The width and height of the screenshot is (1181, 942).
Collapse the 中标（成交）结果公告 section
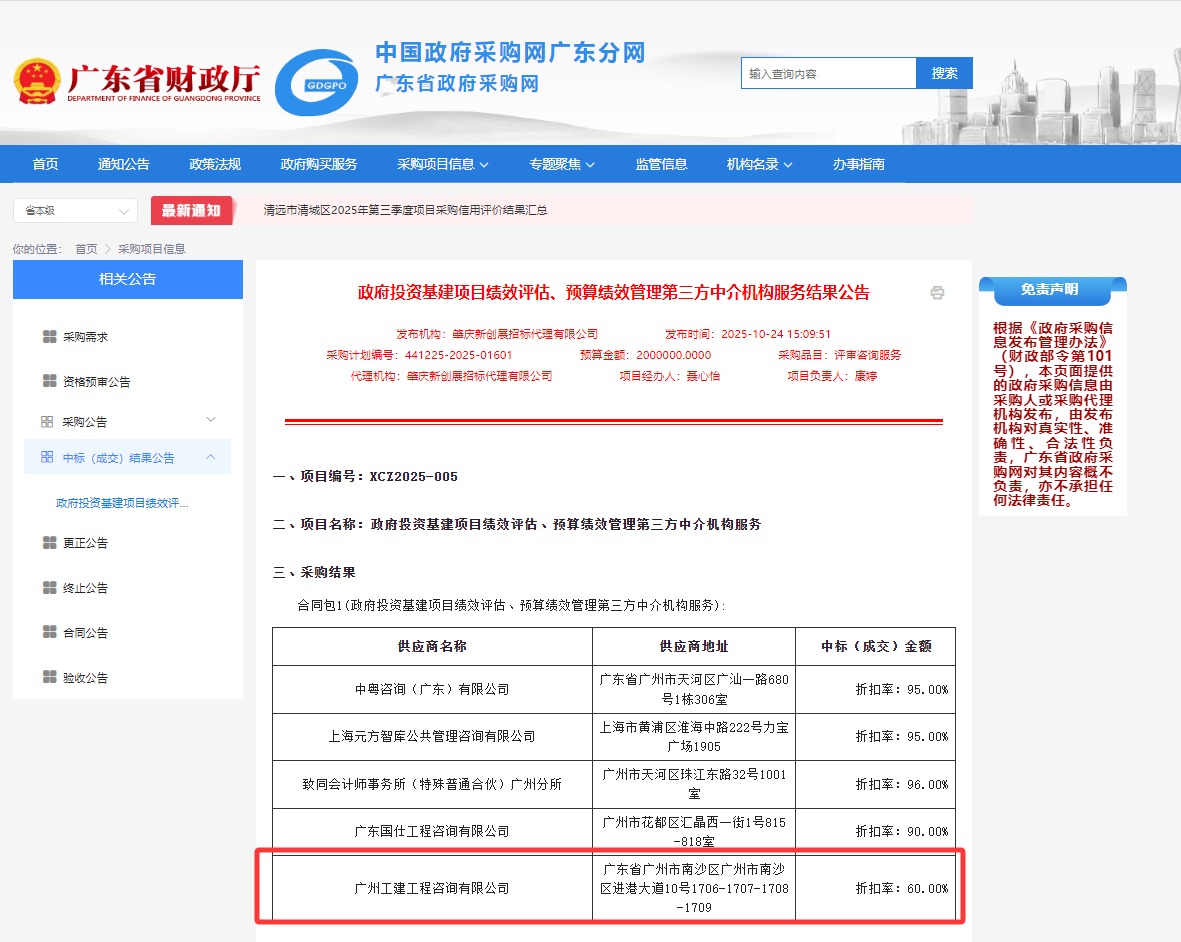tap(210, 457)
